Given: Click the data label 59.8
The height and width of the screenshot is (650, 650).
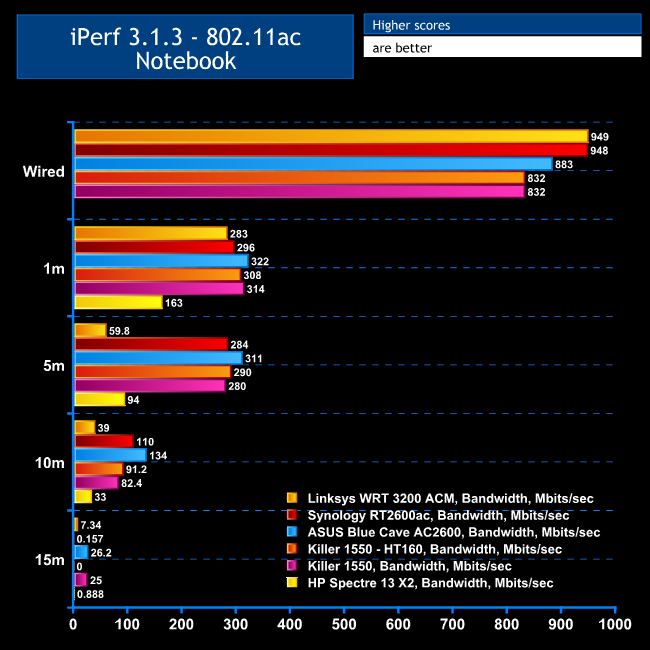Looking at the screenshot, I should [119, 331].
